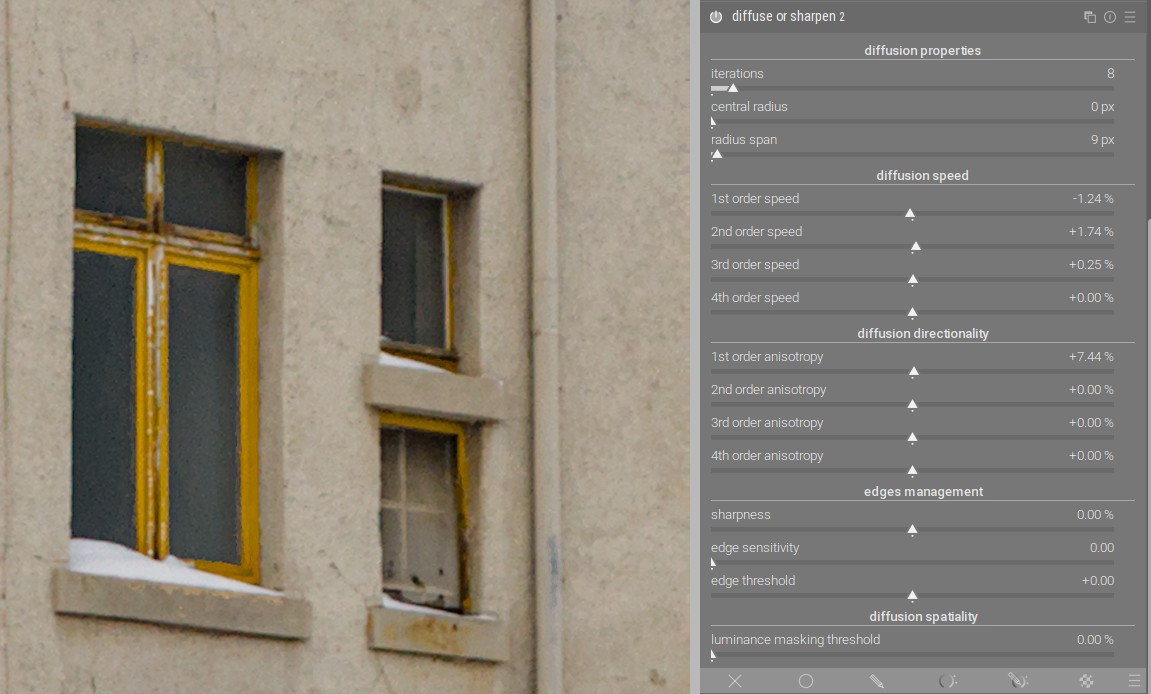Click the building photo preview

(x=345, y=347)
